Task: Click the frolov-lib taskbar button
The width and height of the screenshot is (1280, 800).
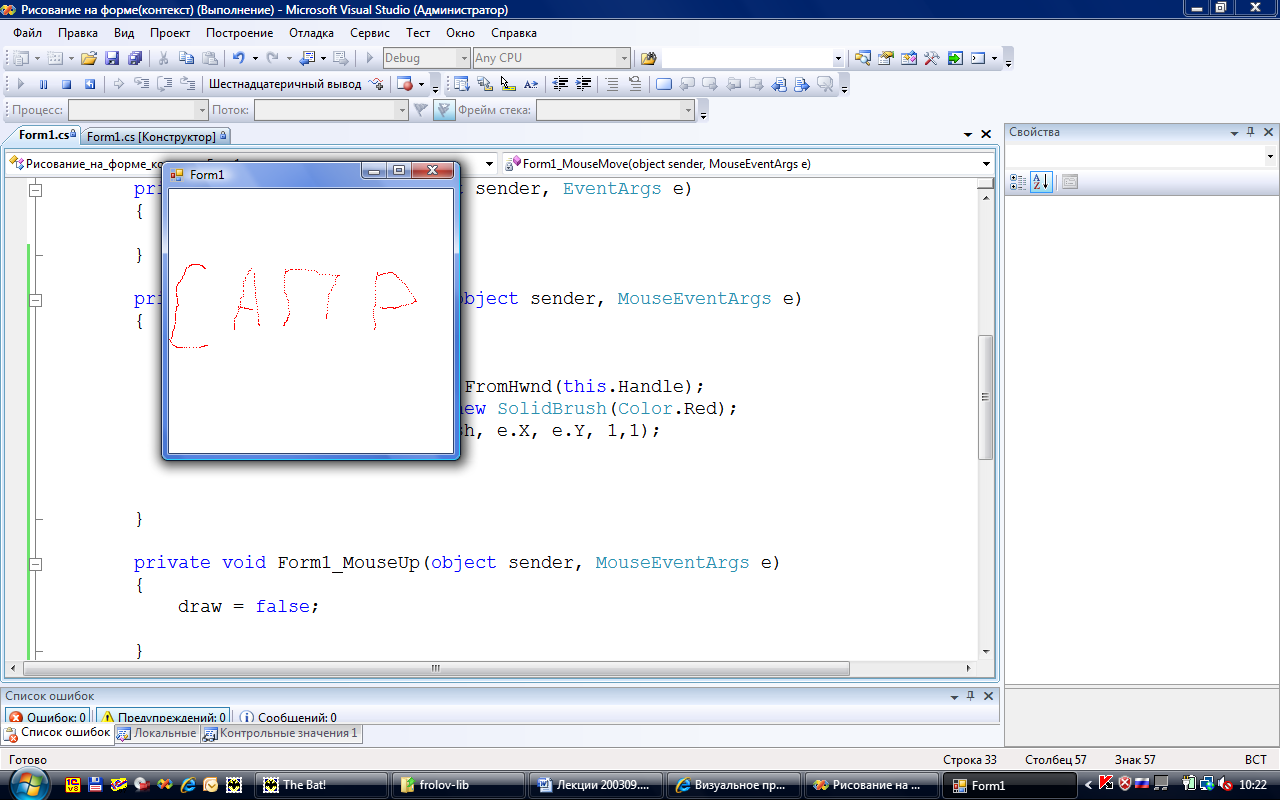Action: 458,785
